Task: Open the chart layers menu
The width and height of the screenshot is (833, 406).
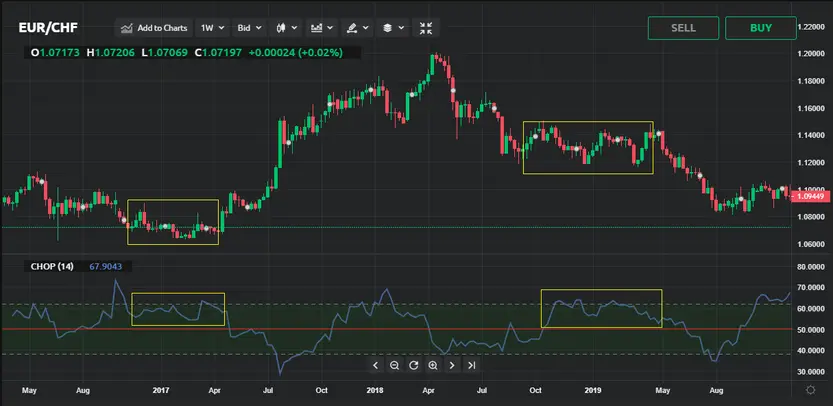Action: coord(392,28)
